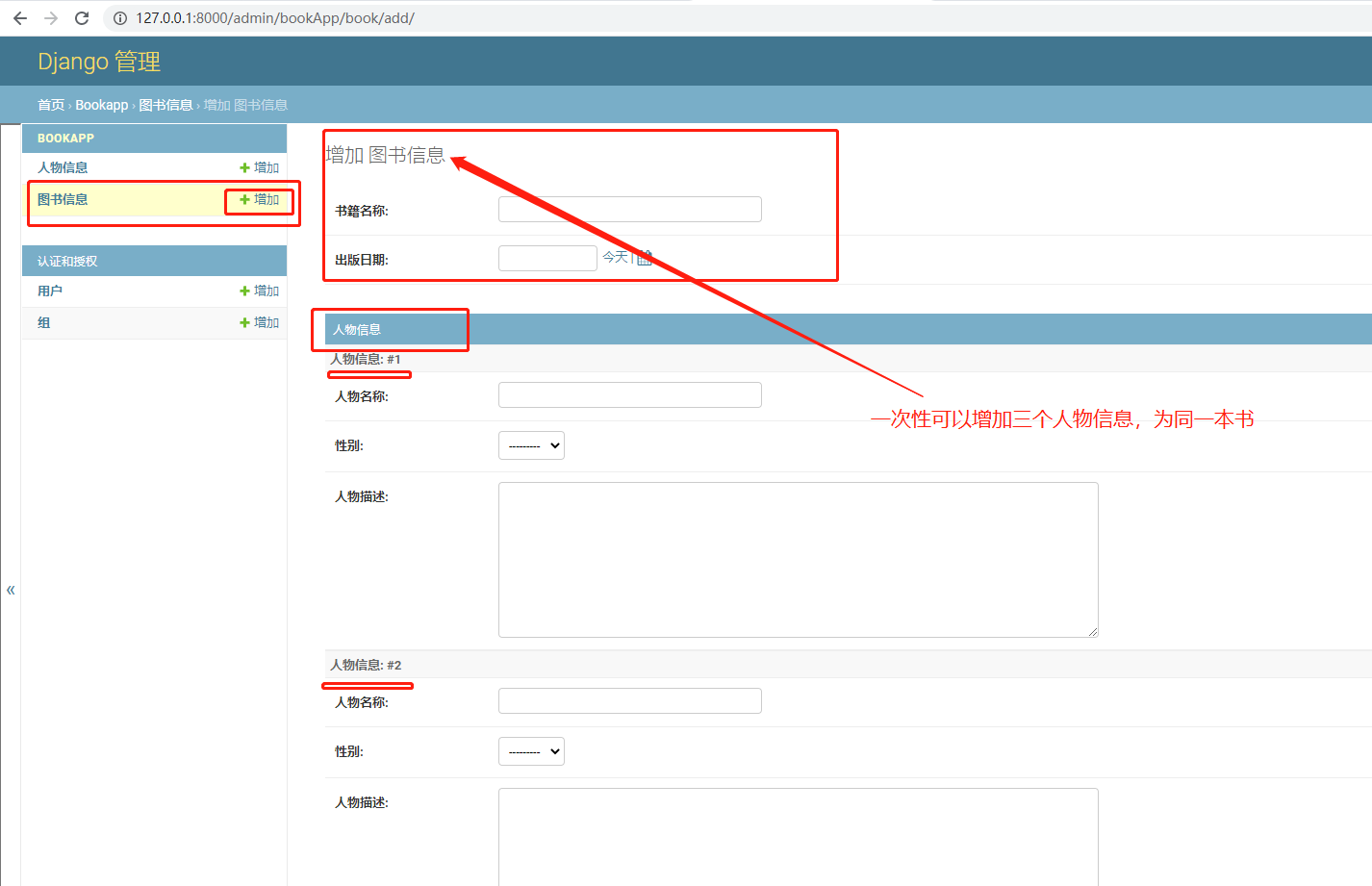Reload the page with refresh icon

[x=82, y=18]
